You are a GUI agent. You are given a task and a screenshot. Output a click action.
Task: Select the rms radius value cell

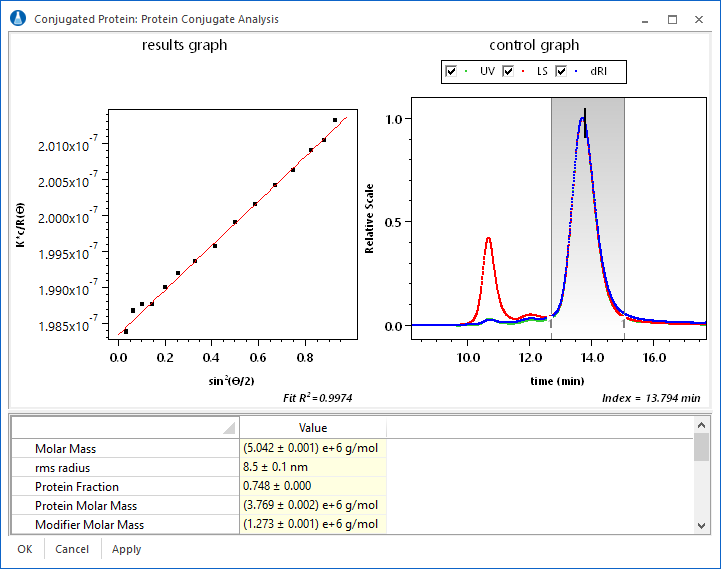[x=312, y=468]
